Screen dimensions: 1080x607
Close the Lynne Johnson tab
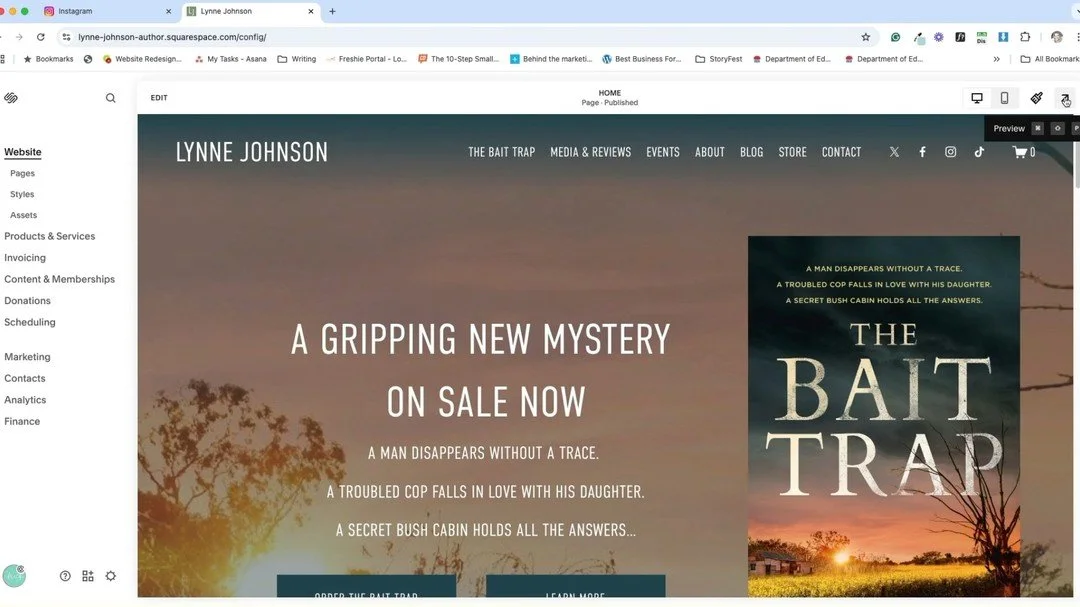click(x=311, y=11)
